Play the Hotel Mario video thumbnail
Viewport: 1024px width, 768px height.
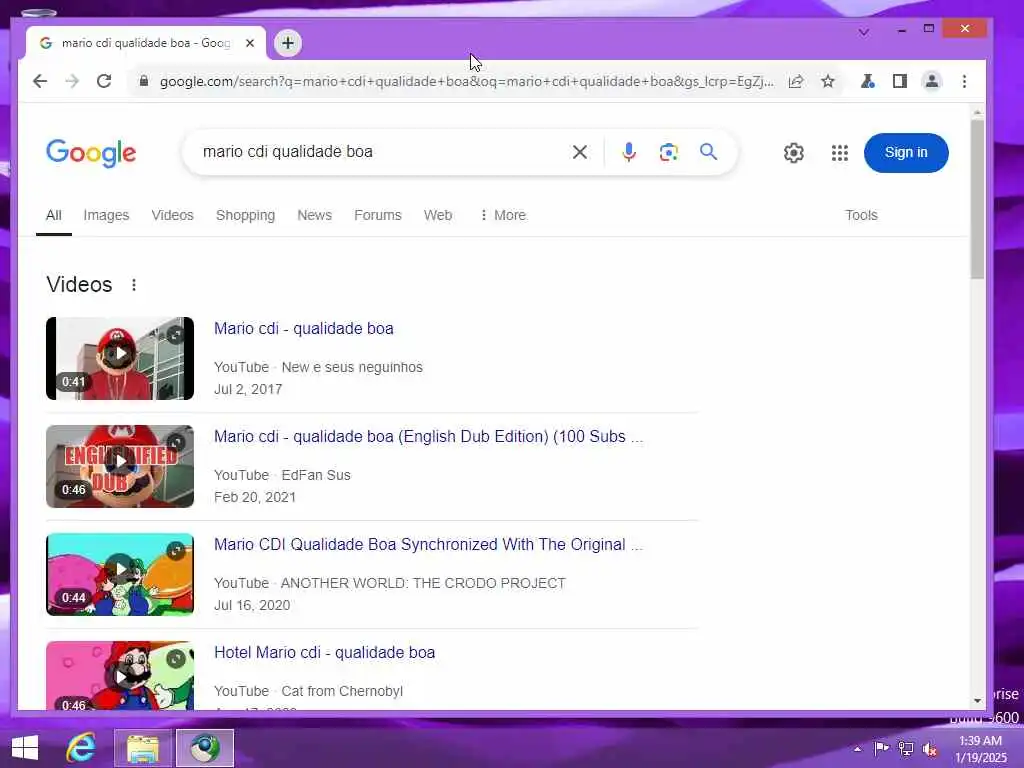(x=120, y=676)
